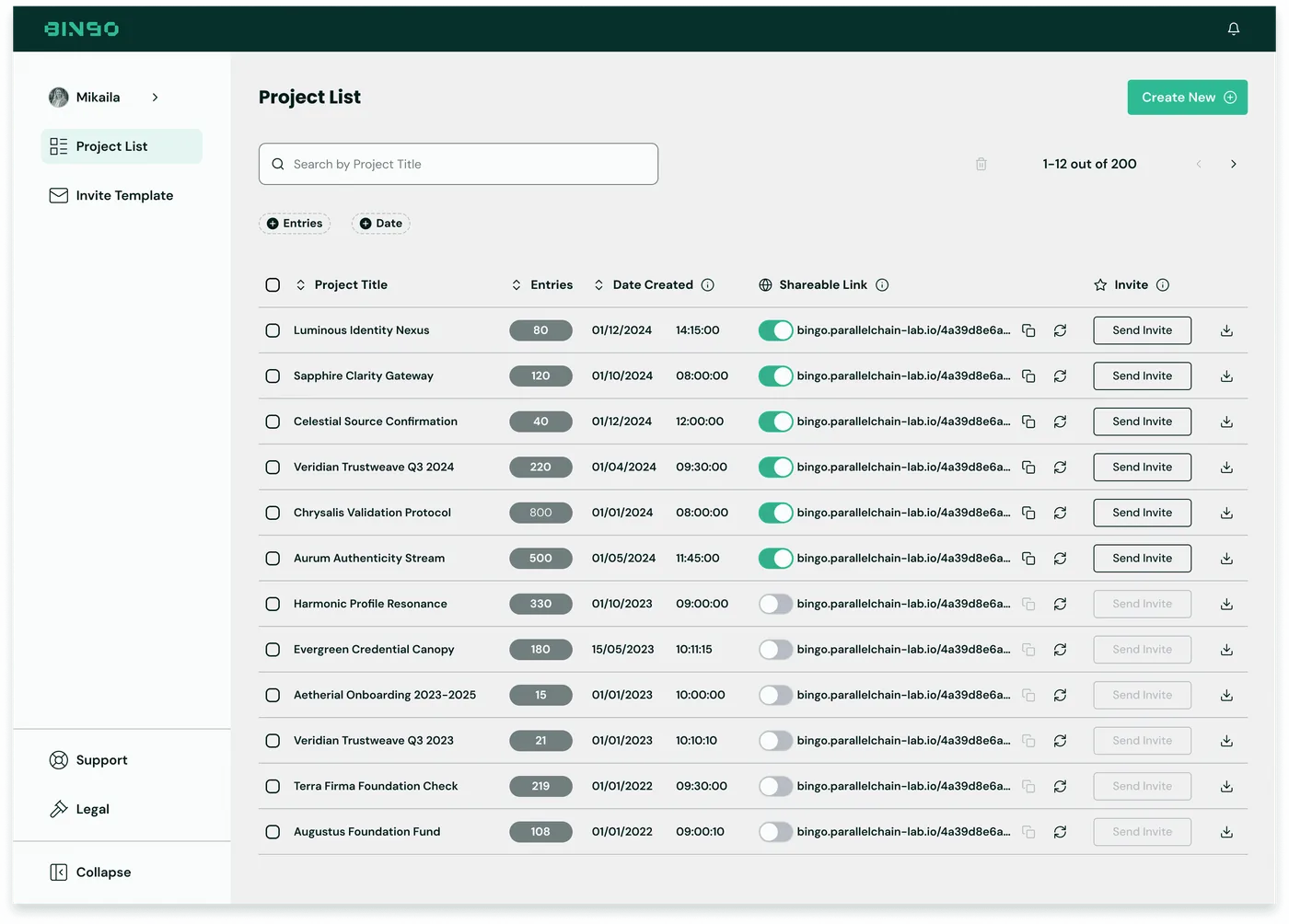Click the BINGO logo
This screenshot has height=924, width=1289.
pyautogui.click(x=81, y=29)
